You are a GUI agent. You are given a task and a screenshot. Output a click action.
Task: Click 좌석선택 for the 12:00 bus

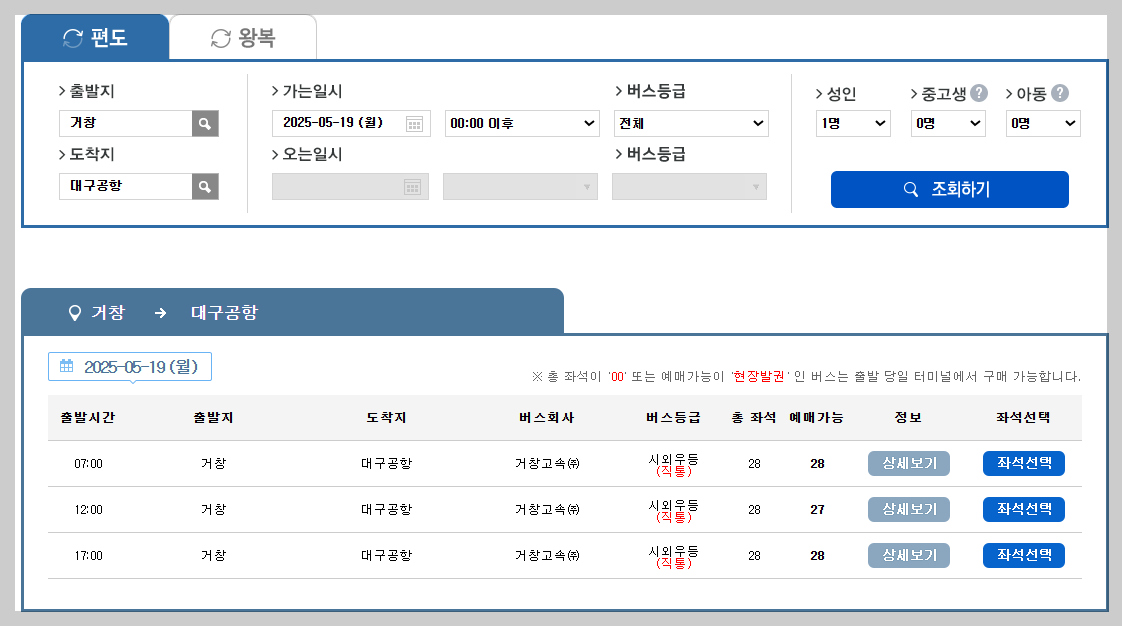1024,509
